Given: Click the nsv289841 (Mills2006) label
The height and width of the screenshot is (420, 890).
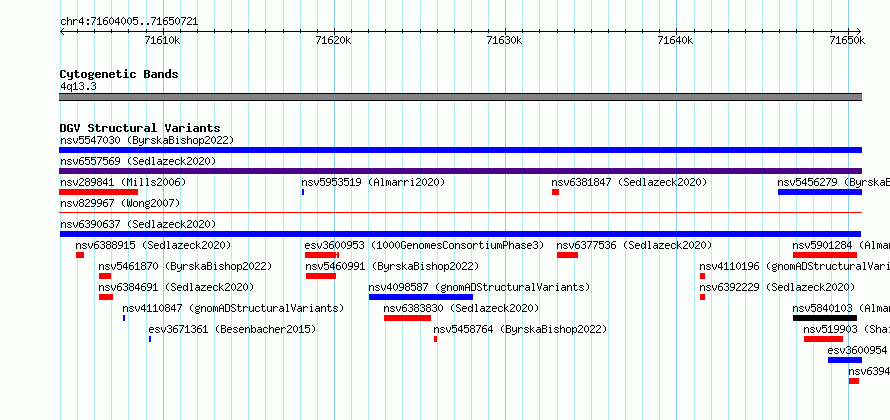Looking at the screenshot, I should [123, 183].
